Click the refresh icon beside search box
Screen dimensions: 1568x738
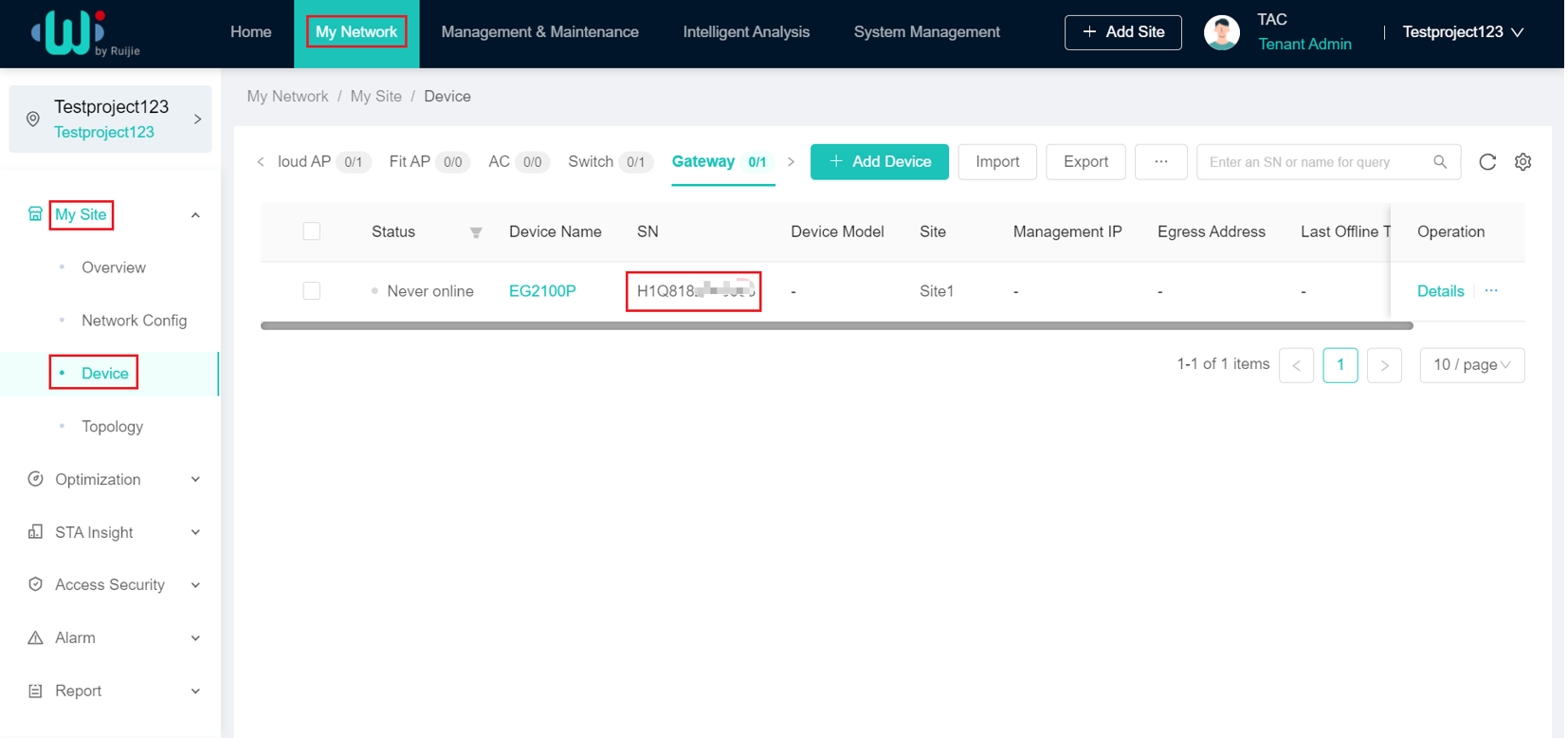point(1486,162)
